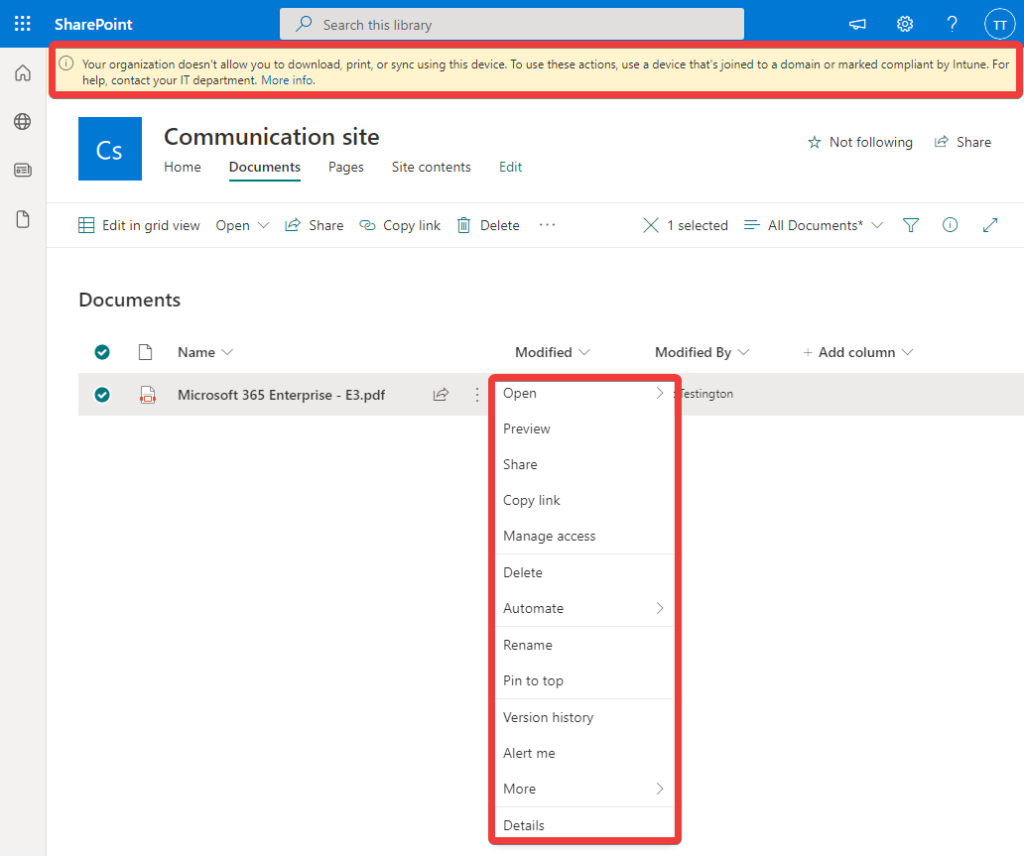This screenshot has width=1024, height=856.
Task: Choose Pin to top
Action: click(x=584, y=681)
